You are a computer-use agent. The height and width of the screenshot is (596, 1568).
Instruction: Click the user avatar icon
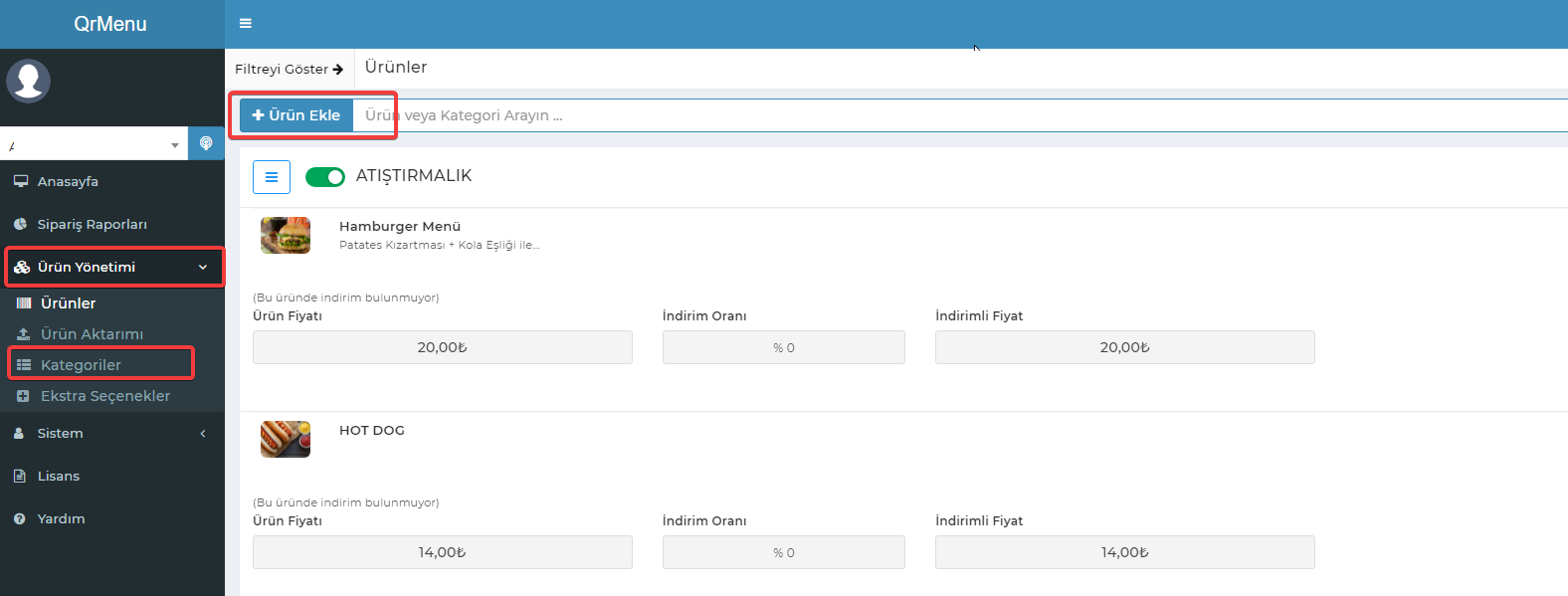(x=29, y=81)
